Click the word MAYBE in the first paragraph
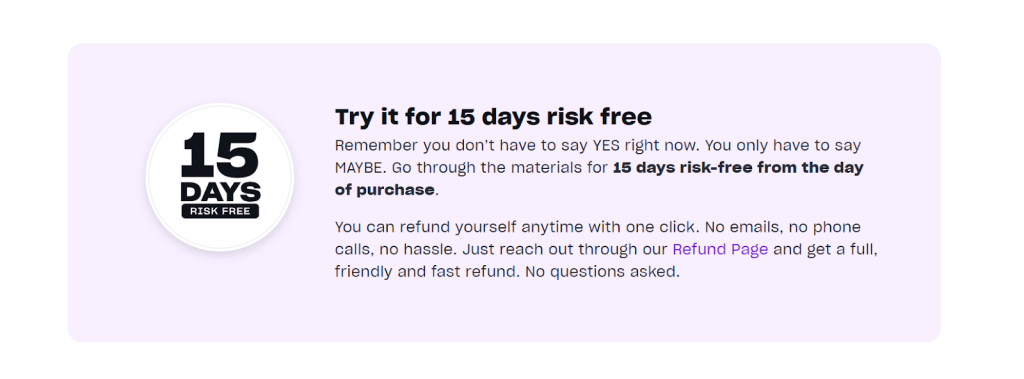This screenshot has width=1024, height=379. click(360, 167)
